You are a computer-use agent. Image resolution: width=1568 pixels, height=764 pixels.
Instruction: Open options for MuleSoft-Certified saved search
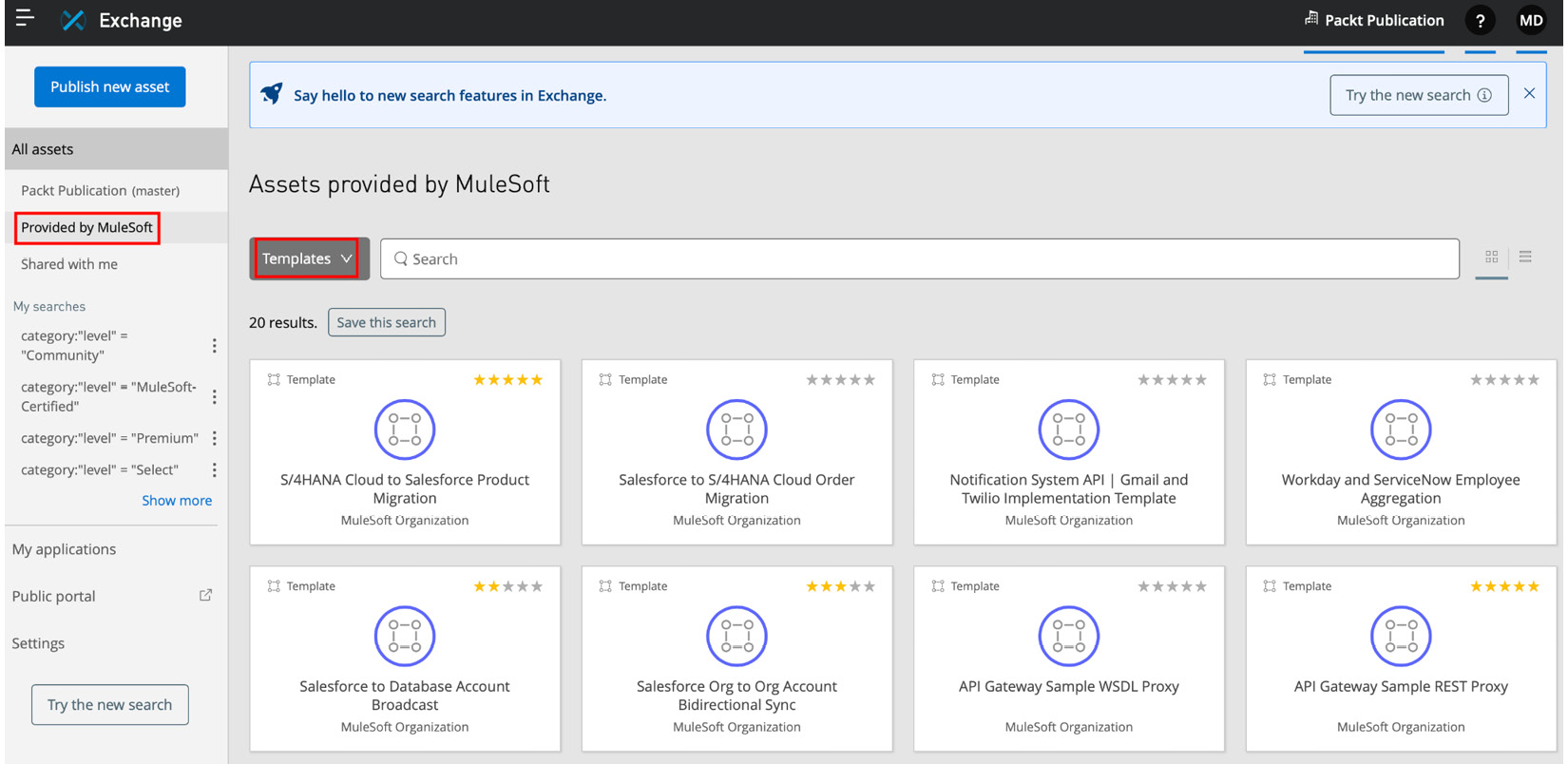214,396
